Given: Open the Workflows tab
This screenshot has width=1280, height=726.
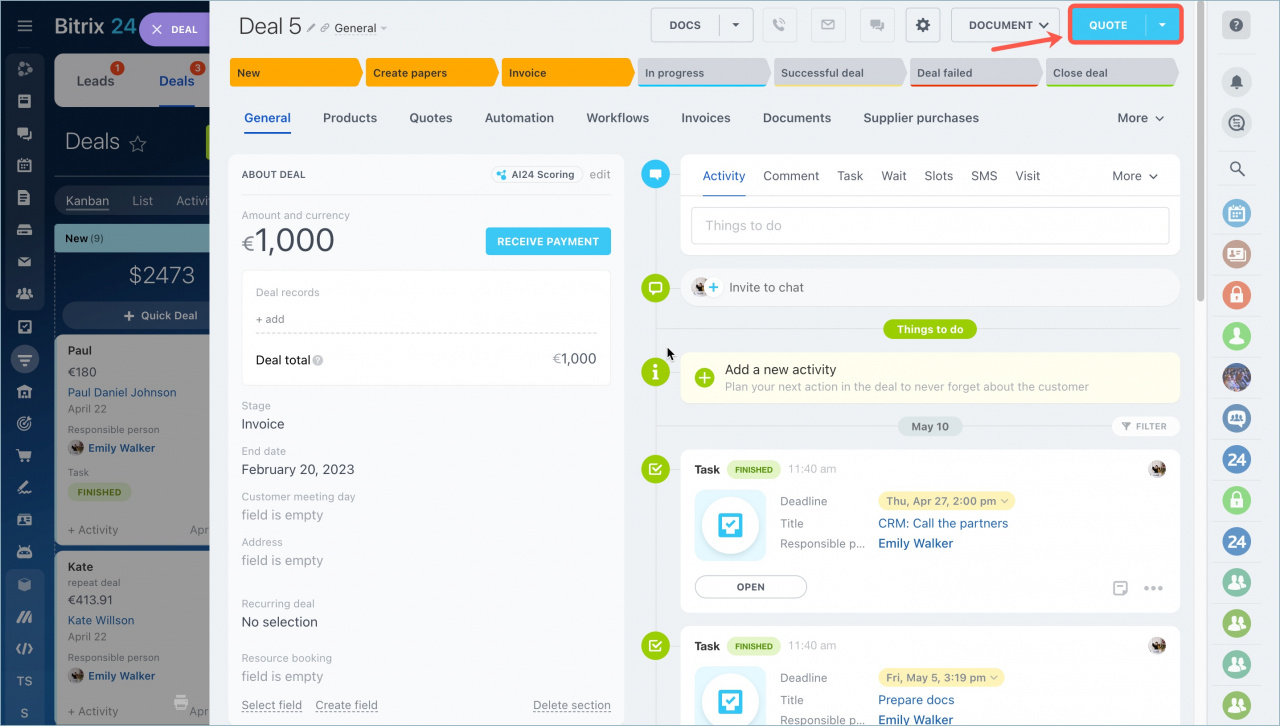Looking at the screenshot, I should (x=618, y=118).
